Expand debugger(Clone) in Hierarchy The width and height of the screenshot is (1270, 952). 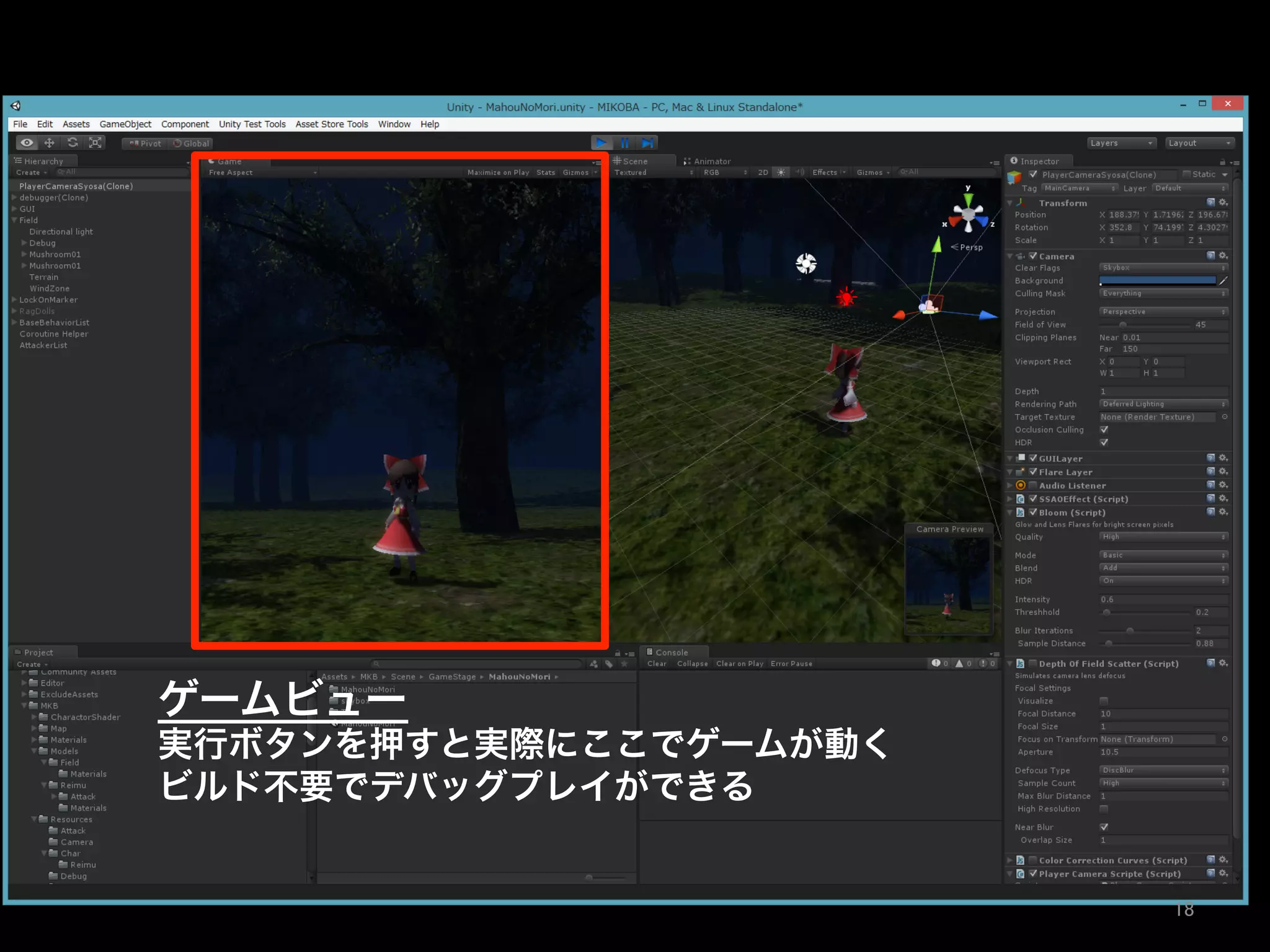(14, 198)
